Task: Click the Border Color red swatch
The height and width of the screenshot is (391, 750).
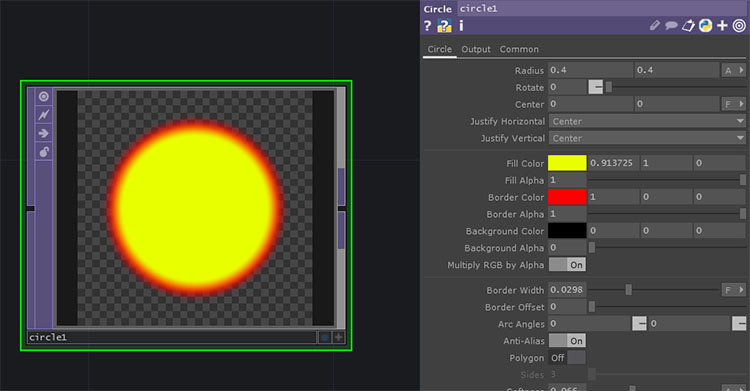Action: tap(567, 197)
